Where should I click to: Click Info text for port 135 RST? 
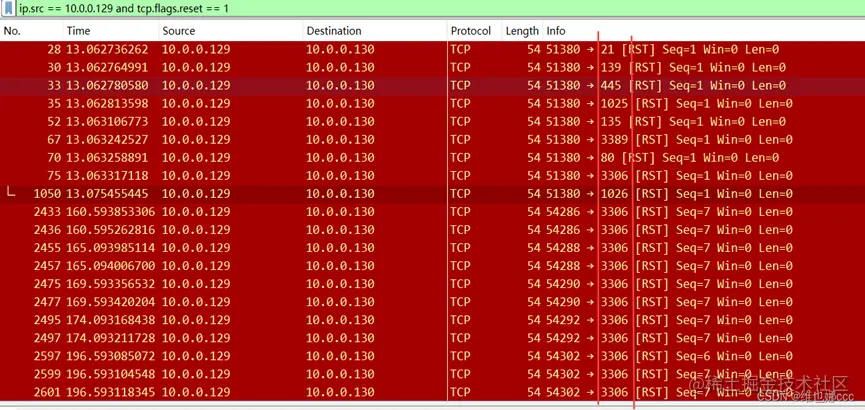[x=666, y=121]
